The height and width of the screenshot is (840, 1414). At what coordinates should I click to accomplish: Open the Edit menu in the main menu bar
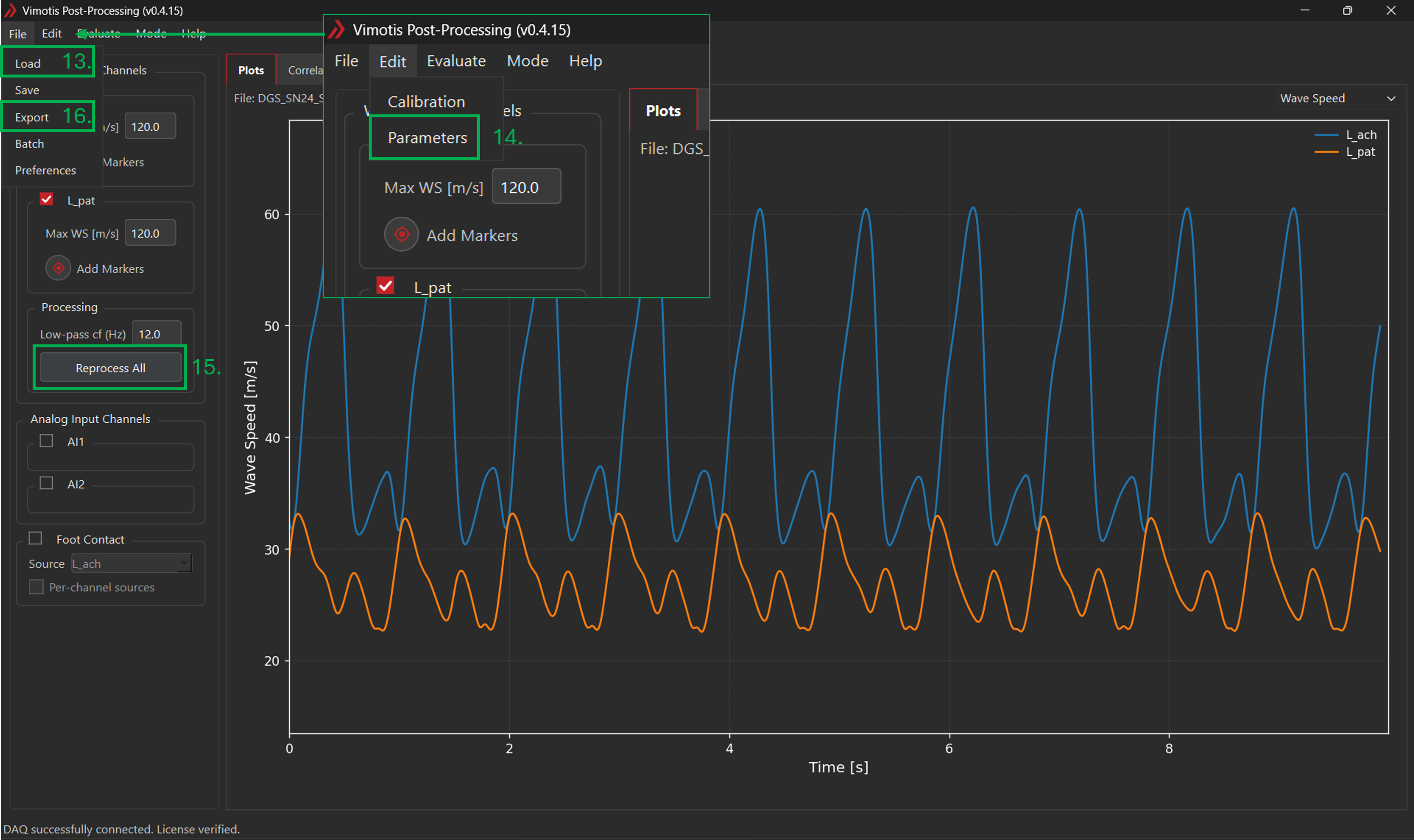(x=52, y=33)
